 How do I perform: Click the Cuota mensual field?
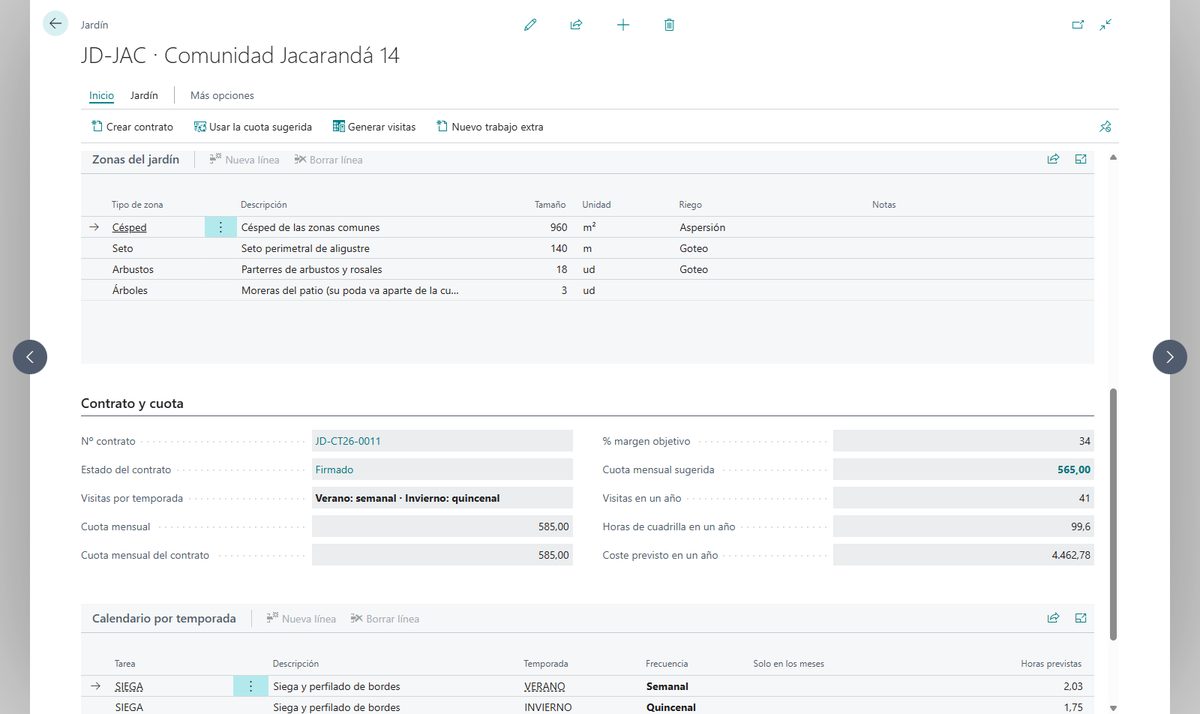click(442, 526)
